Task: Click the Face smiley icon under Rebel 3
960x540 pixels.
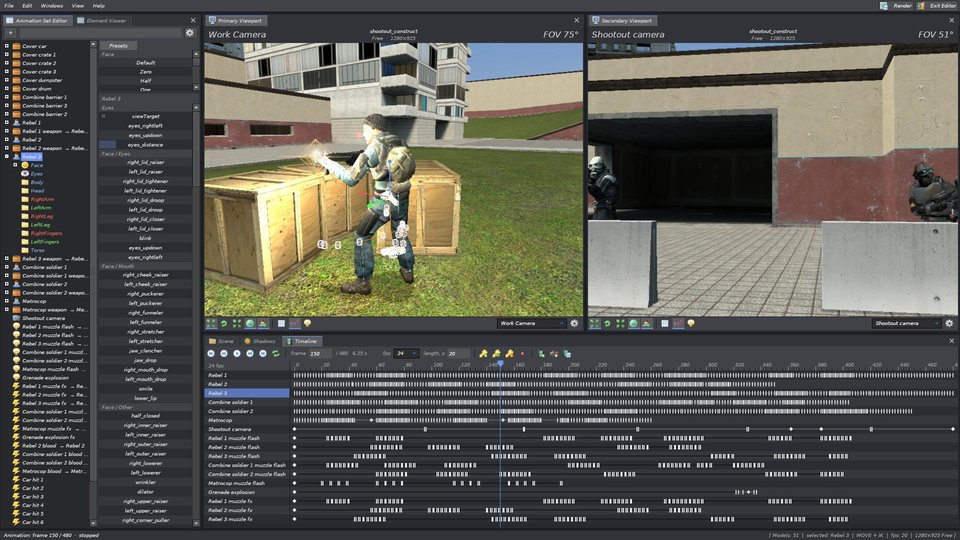Action: coord(25,165)
